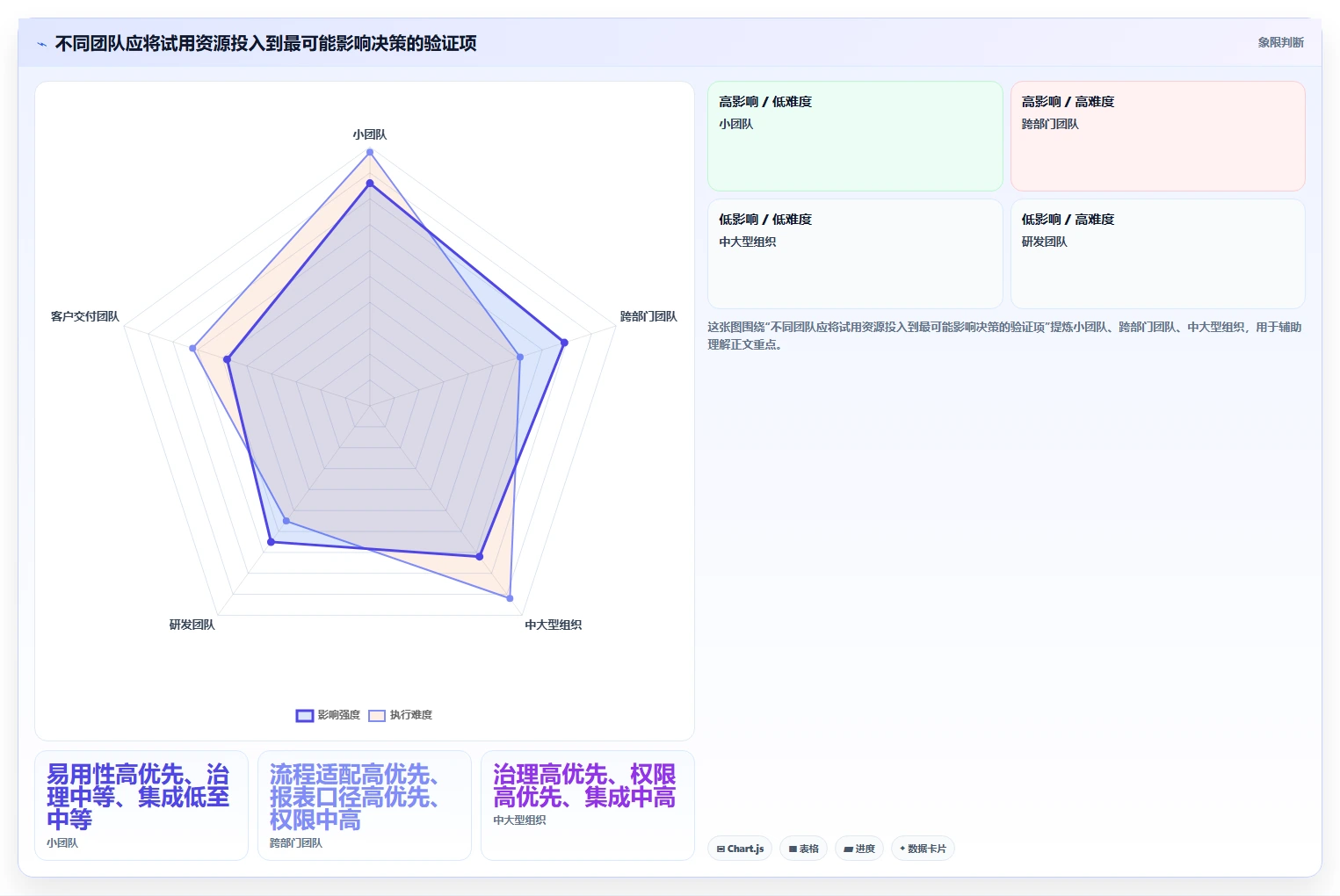Select the 高影响 / 低难度 quadrant card
The height and width of the screenshot is (896, 1340).
pyautogui.click(x=855, y=136)
